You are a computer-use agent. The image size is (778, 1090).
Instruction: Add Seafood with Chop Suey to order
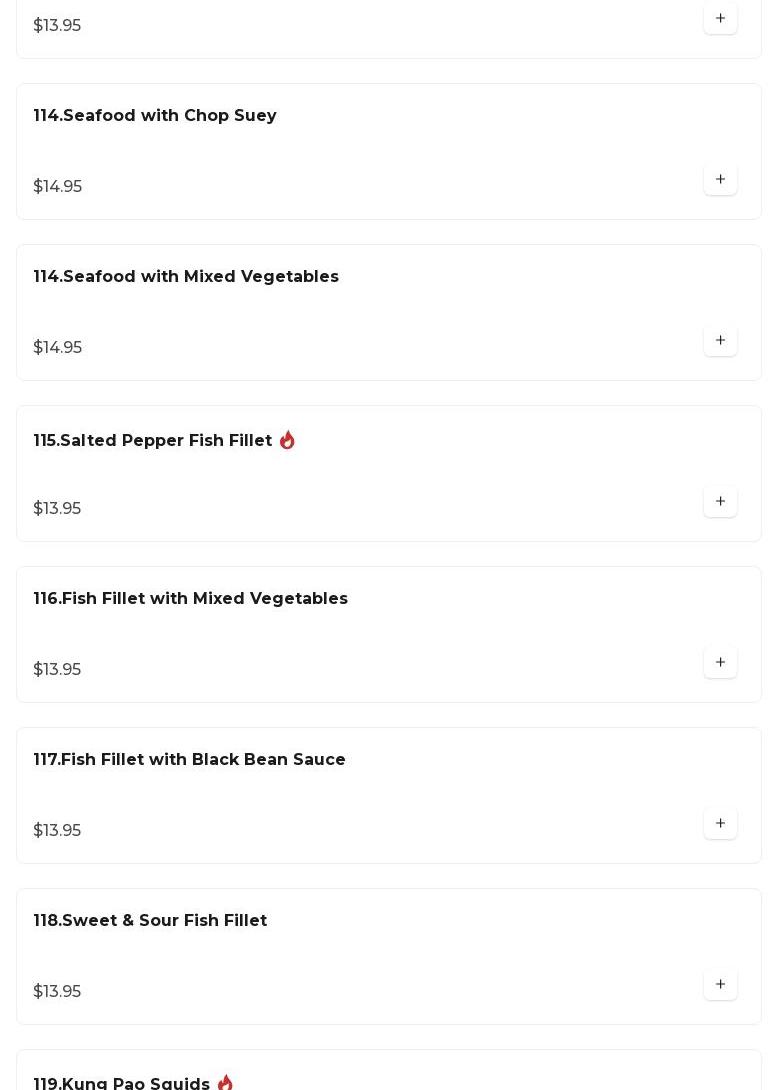(720, 180)
